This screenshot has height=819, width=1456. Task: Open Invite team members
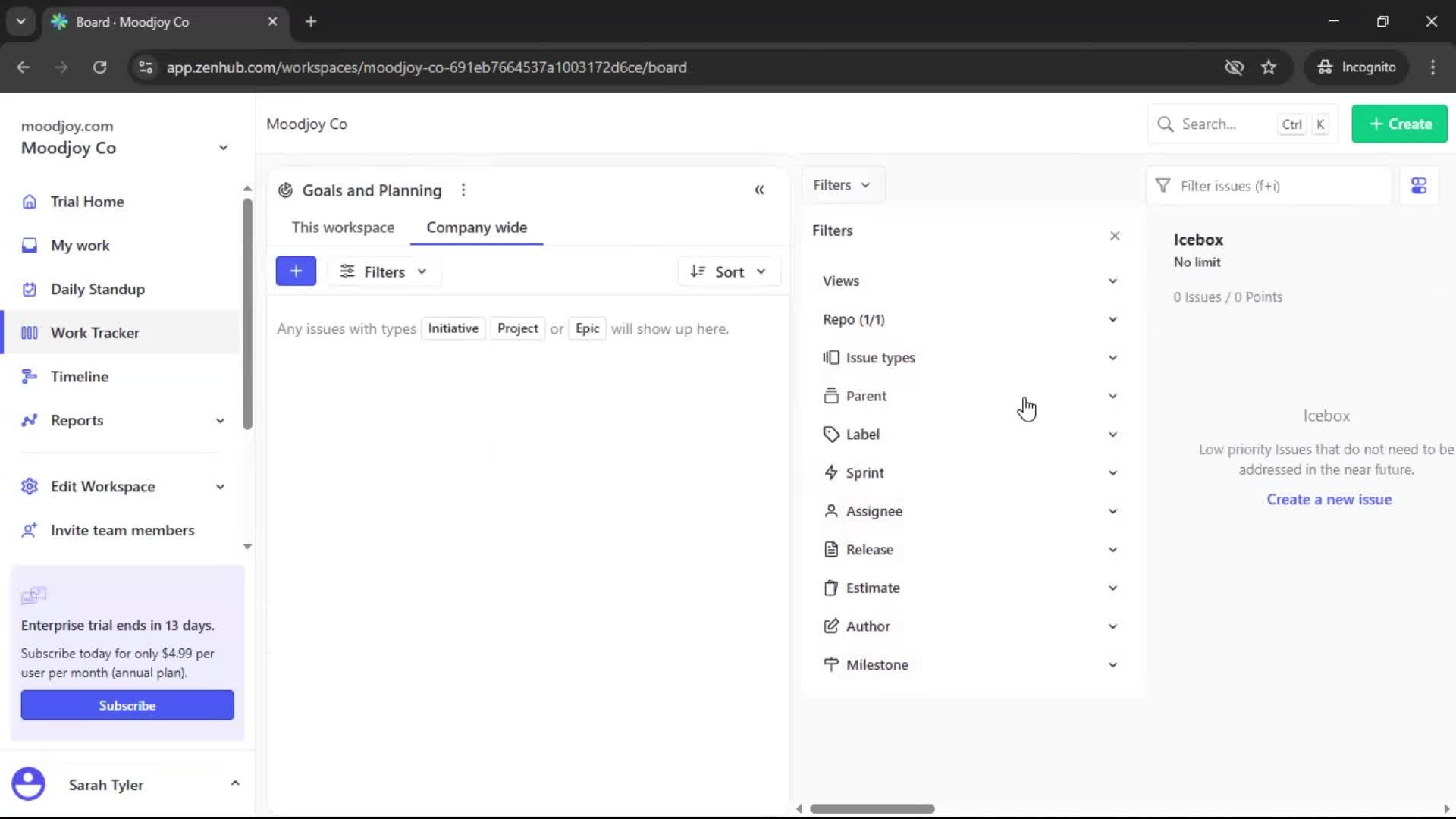[121, 530]
